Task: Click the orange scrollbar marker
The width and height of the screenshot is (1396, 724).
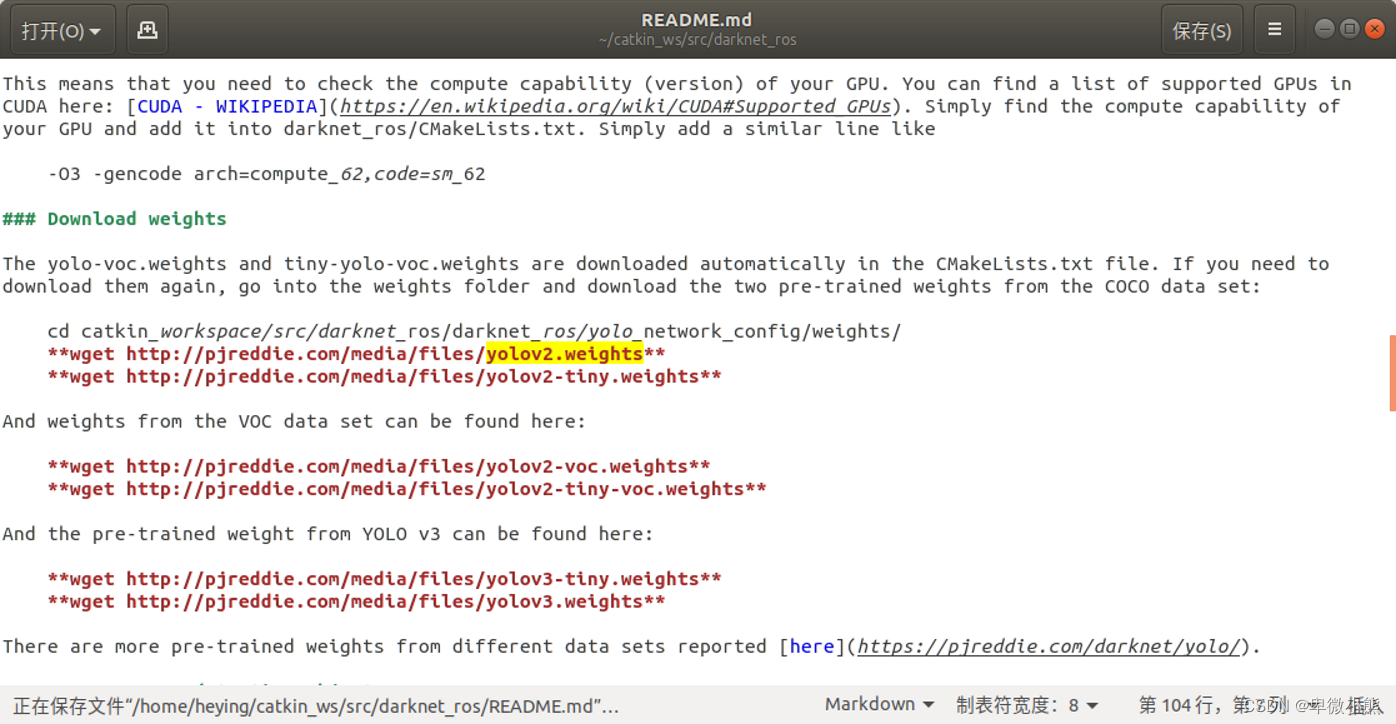Action: click(1392, 373)
